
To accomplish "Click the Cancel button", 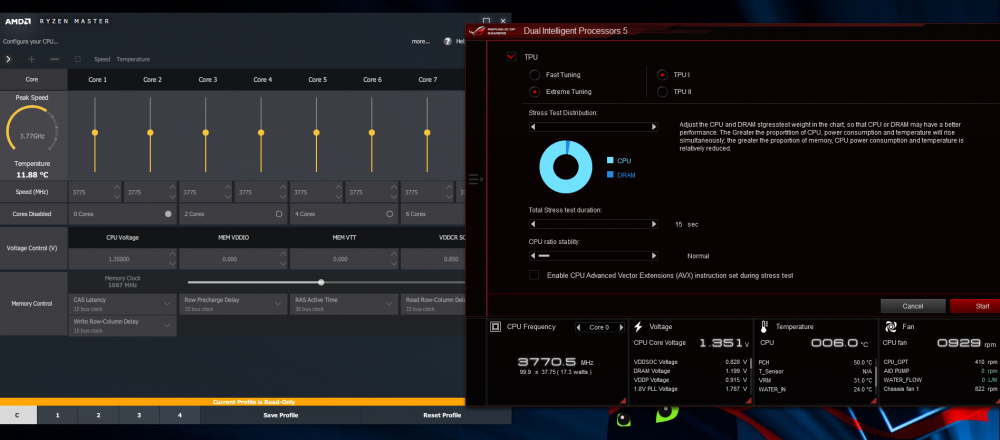I will tap(913, 306).
